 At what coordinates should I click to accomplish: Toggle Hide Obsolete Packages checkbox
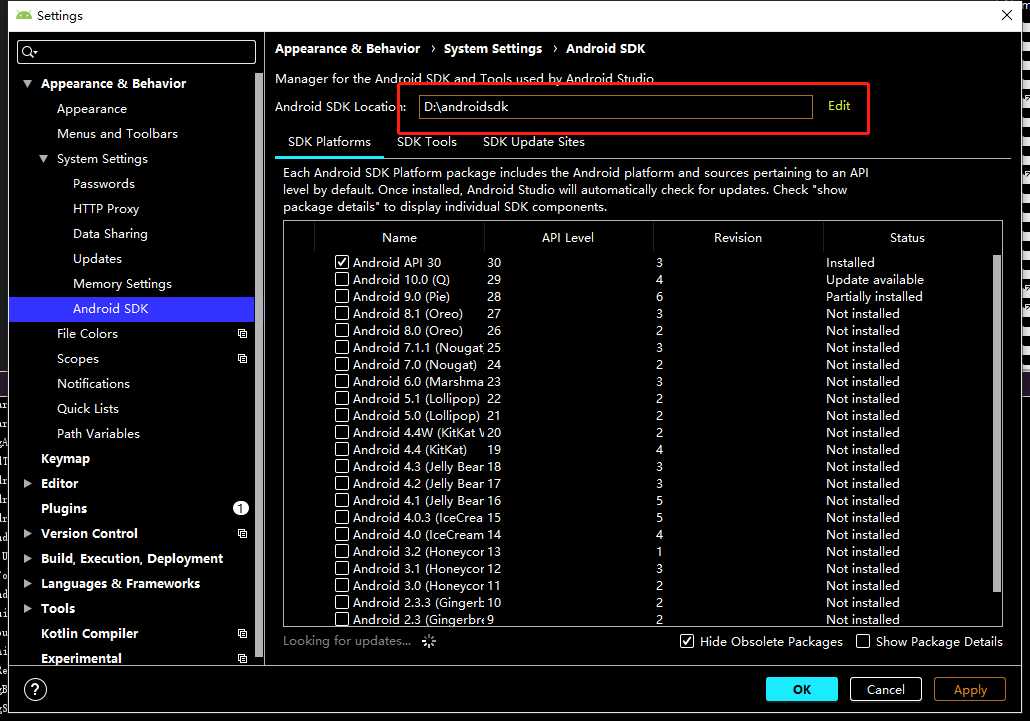point(687,642)
